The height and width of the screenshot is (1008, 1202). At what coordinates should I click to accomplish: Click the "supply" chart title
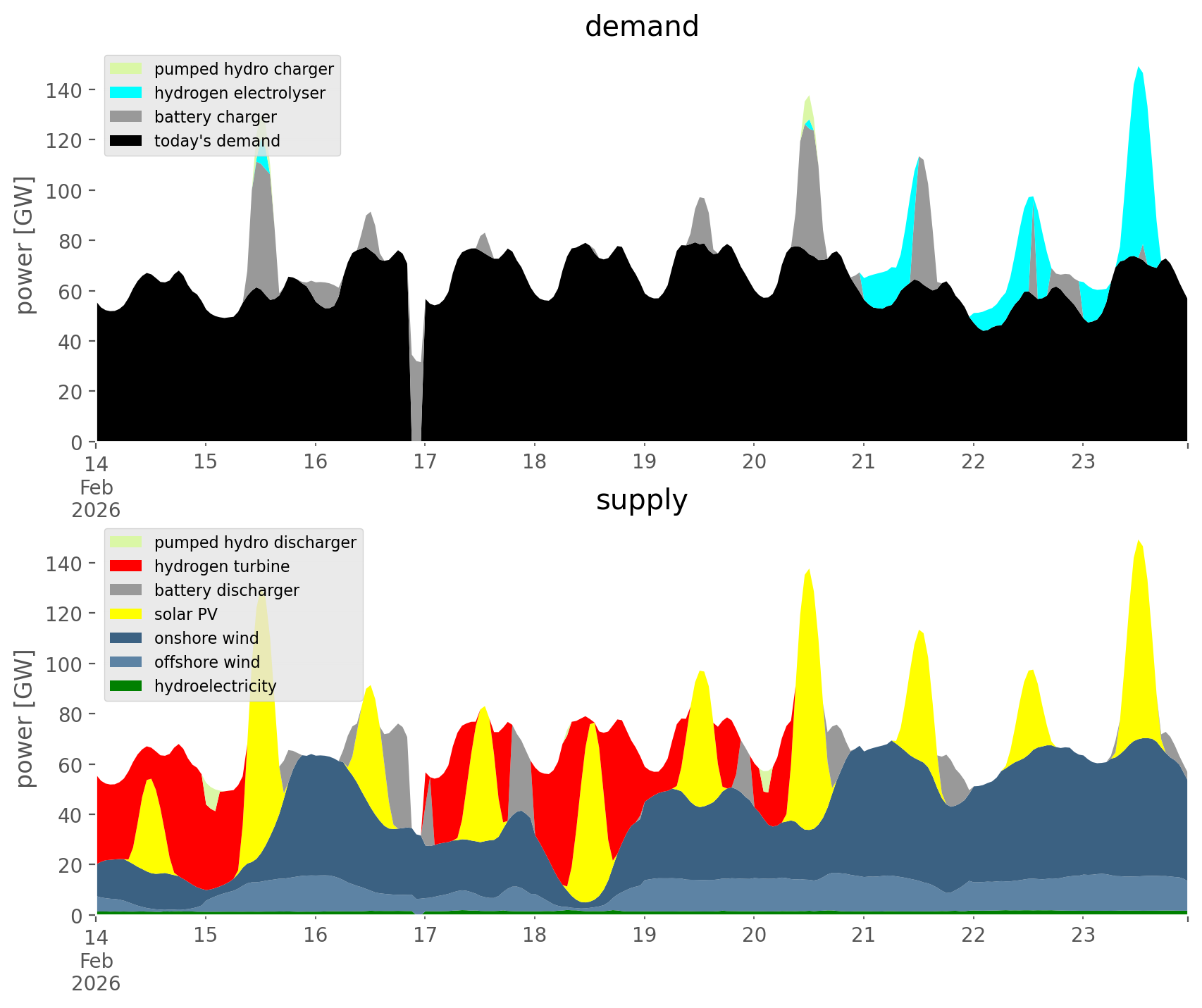point(641,500)
